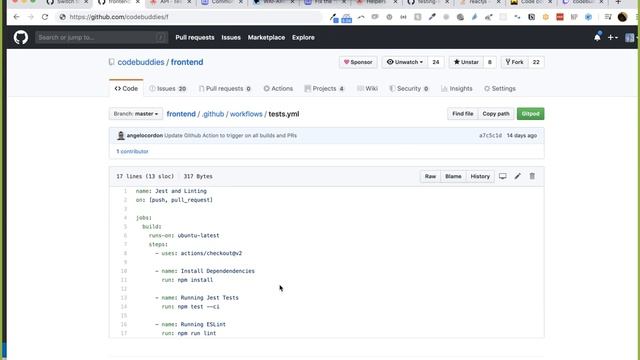640x360 pixels.
Task: View Raw file contents
Action: 430,176
